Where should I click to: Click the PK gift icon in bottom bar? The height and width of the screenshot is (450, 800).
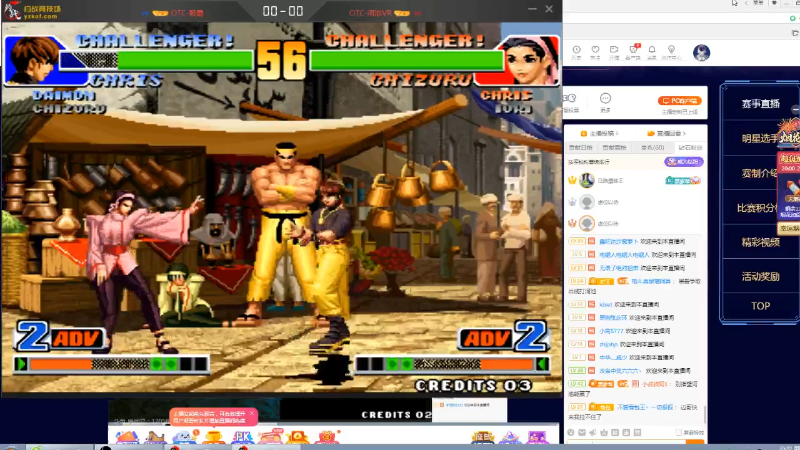[242, 437]
